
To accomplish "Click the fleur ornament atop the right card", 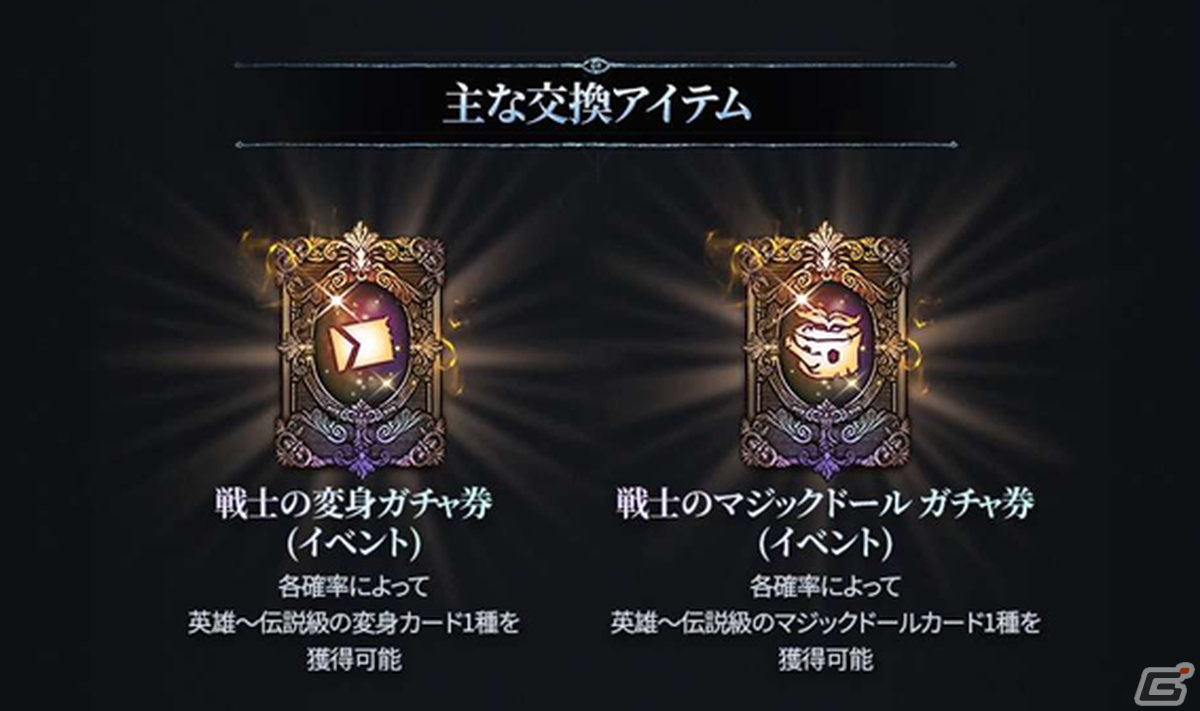I will (827, 242).
